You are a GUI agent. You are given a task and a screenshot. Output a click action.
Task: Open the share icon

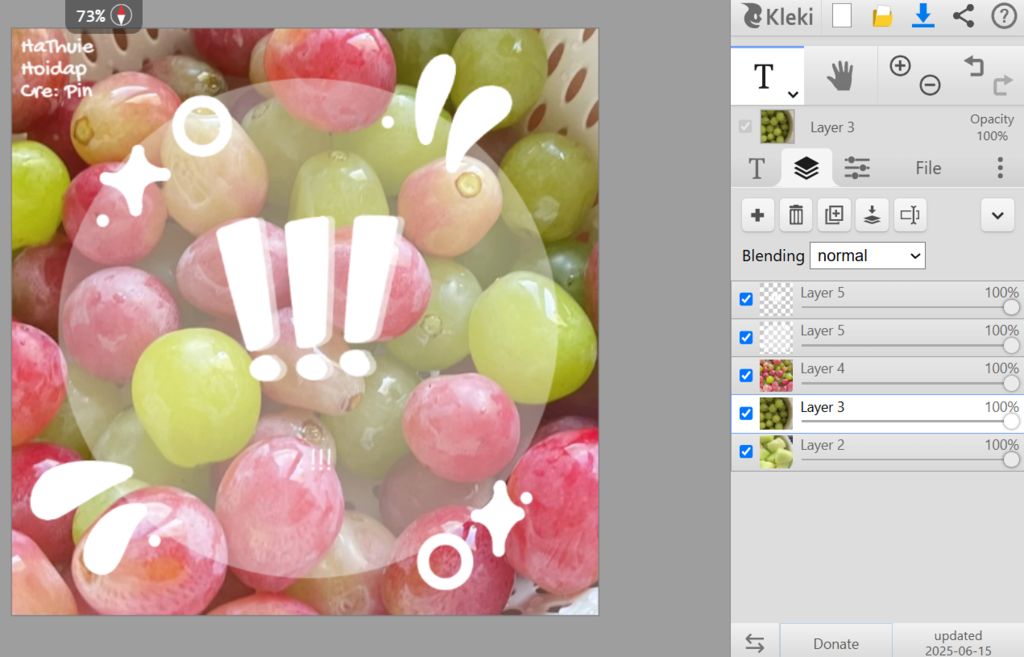pyautogui.click(x=963, y=15)
